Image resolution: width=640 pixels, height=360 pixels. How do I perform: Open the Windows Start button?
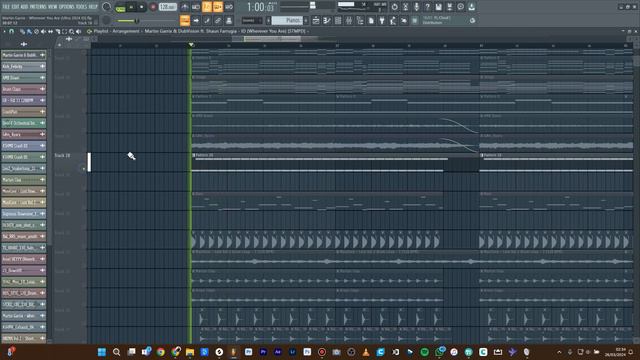[102, 352]
